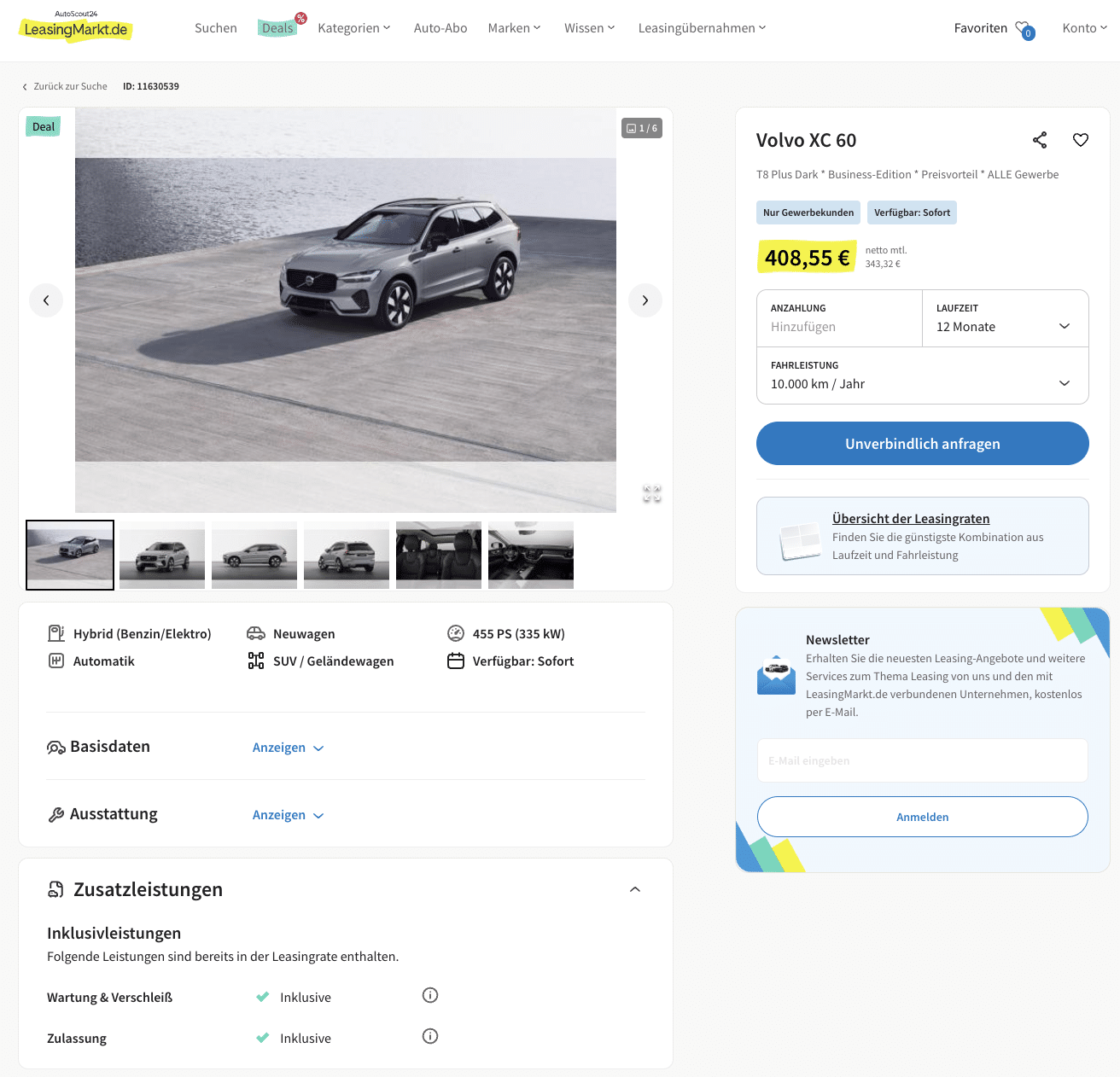Click the Inklusivleistungen heading
The width and height of the screenshot is (1120, 1077).
(x=114, y=933)
